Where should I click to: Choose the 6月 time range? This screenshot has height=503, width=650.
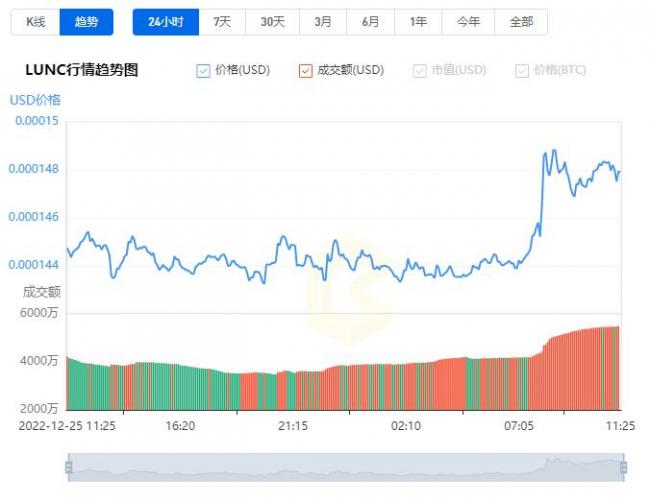[x=370, y=22]
